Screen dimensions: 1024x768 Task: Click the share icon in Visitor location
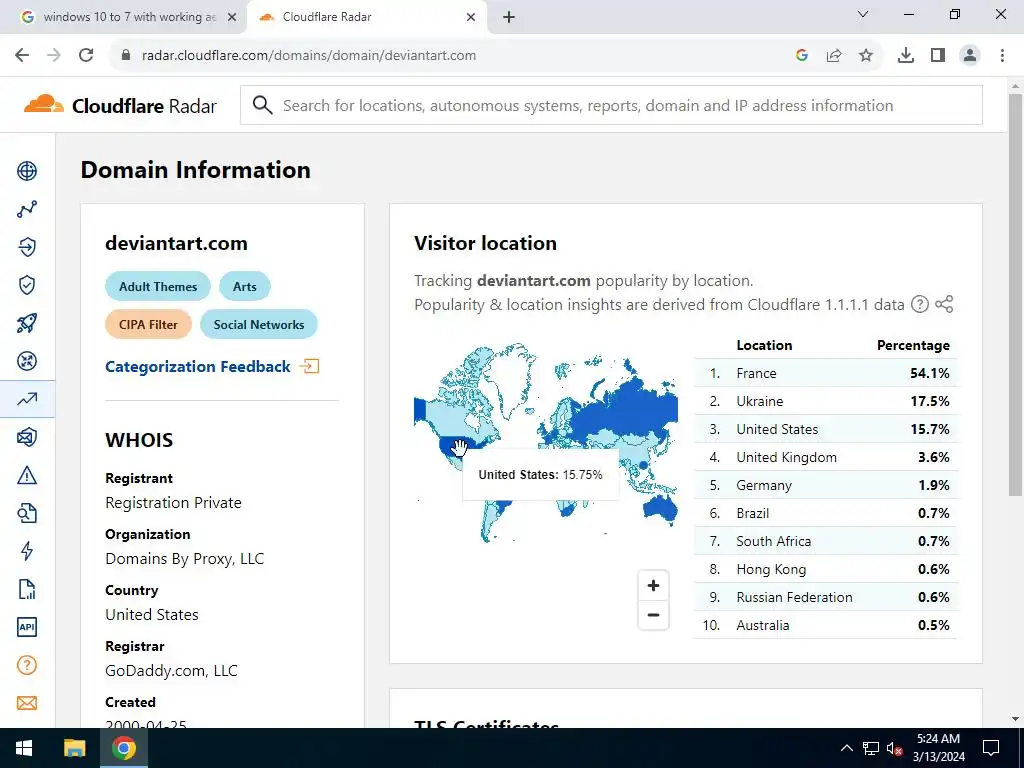(944, 304)
